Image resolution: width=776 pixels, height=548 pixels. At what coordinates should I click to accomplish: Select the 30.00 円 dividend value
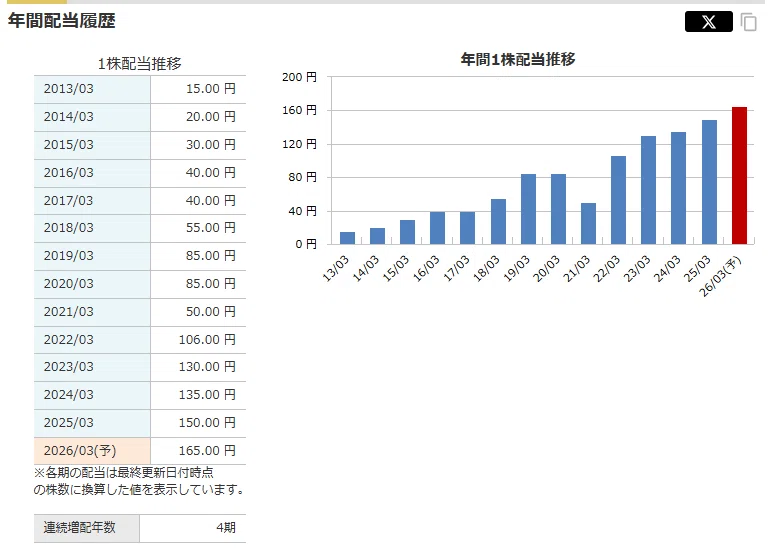[211, 145]
